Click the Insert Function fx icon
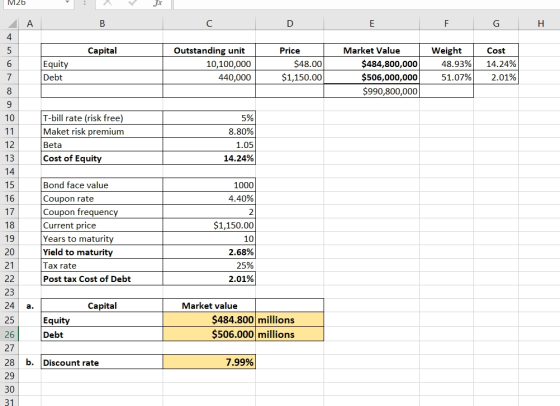This screenshot has width=560, height=406. [x=158, y=3]
